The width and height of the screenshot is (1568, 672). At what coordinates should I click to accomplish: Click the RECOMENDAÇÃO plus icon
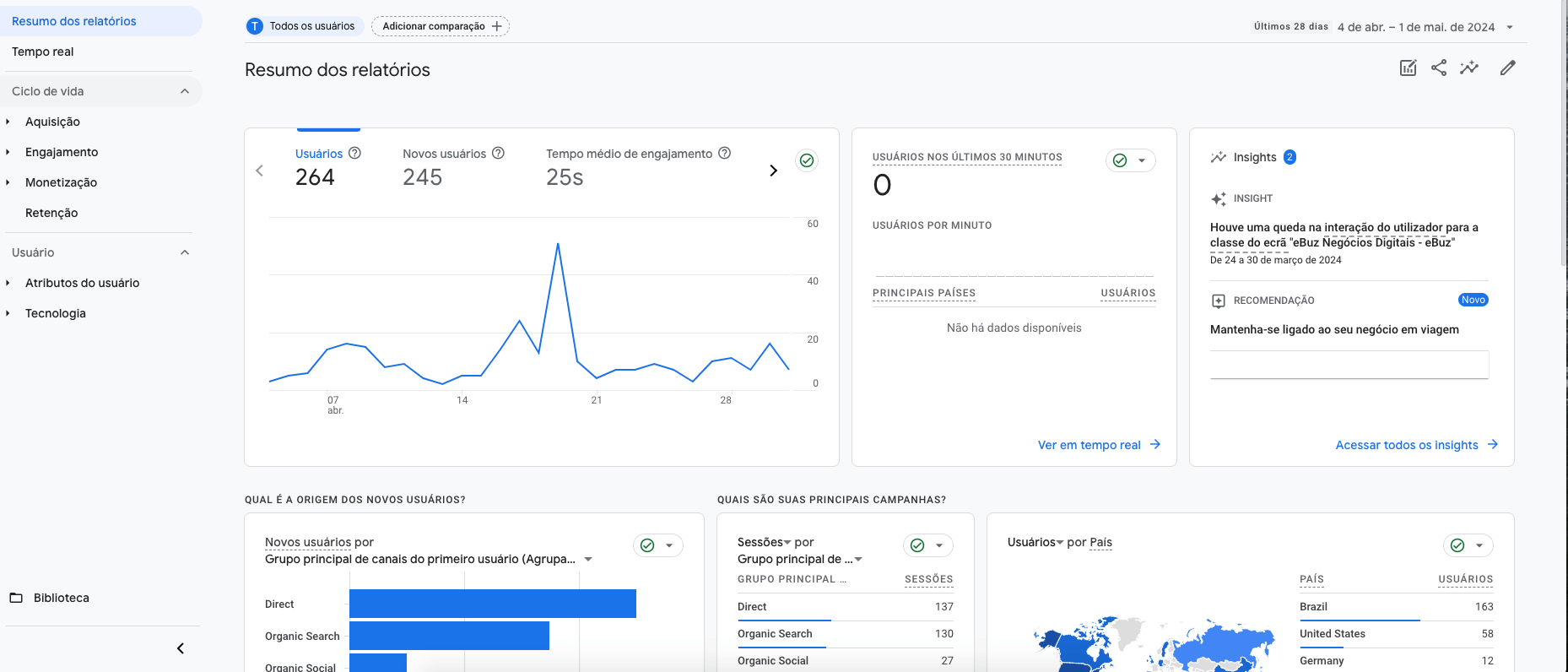tap(1219, 301)
